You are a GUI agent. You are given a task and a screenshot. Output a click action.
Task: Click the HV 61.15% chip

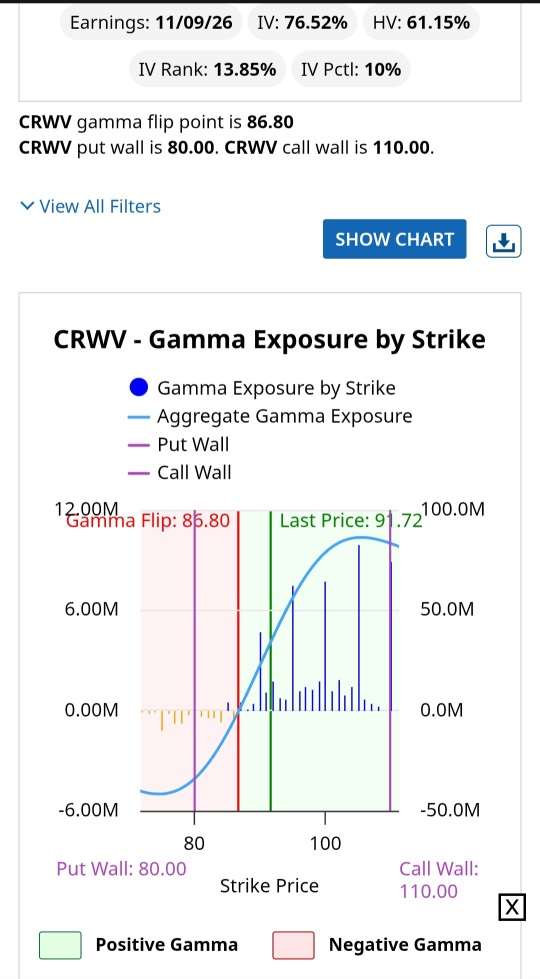421,22
